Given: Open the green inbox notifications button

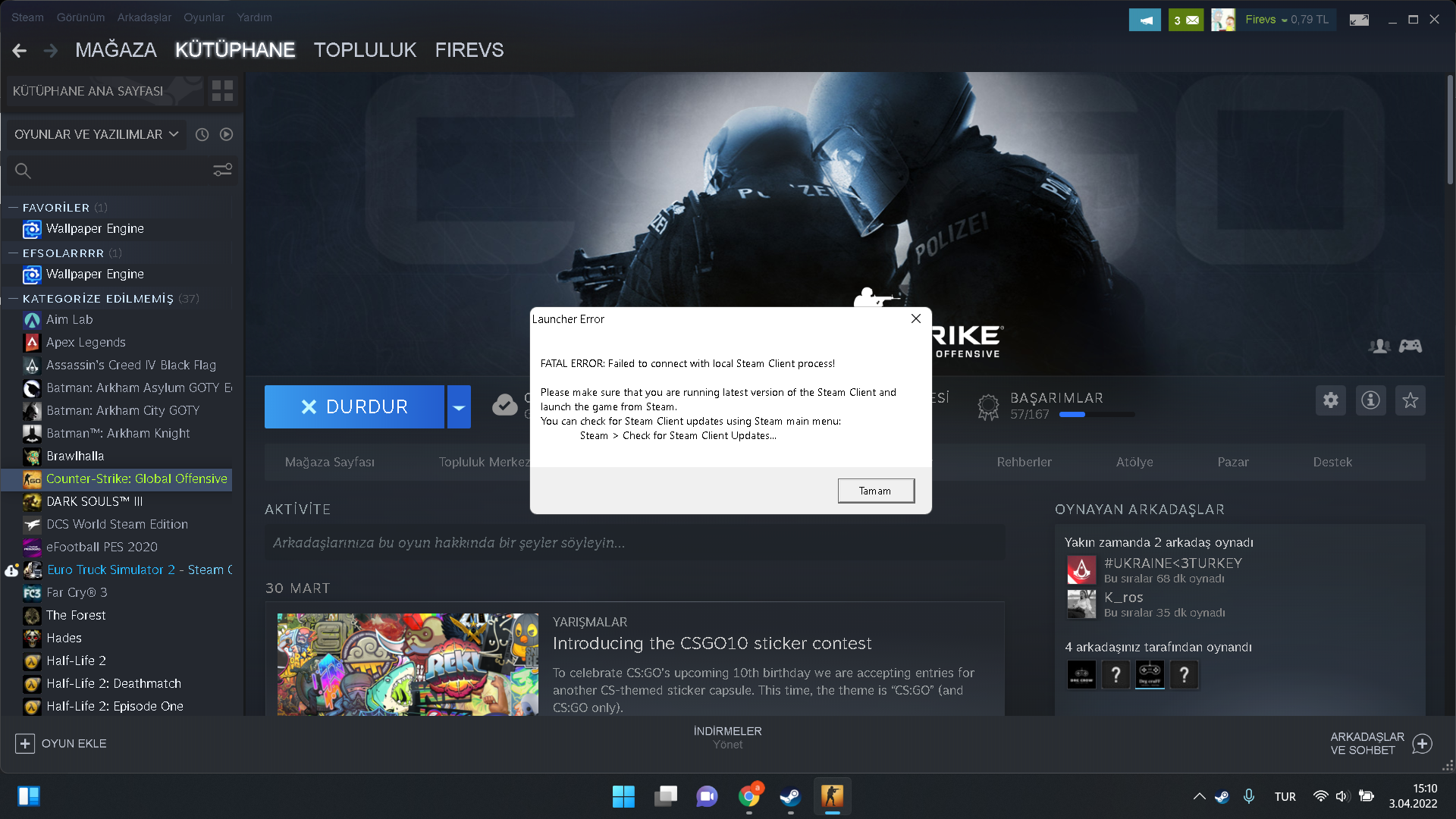Looking at the screenshot, I should click(x=1186, y=20).
